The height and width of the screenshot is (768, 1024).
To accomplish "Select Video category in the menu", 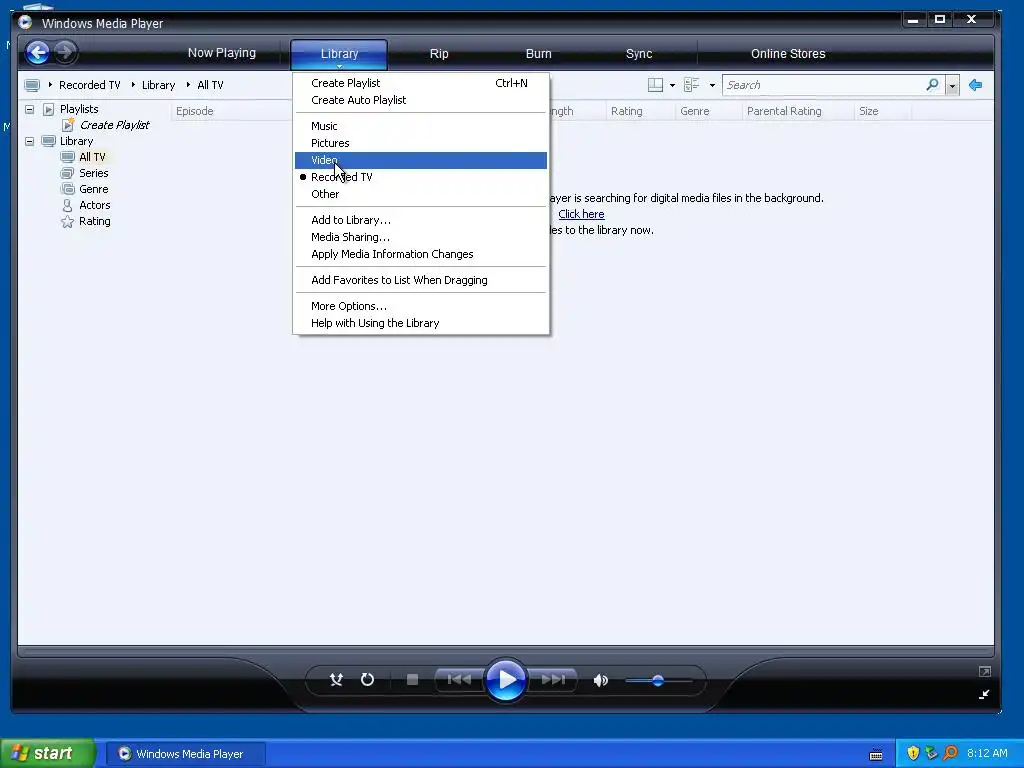I will click(x=421, y=160).
